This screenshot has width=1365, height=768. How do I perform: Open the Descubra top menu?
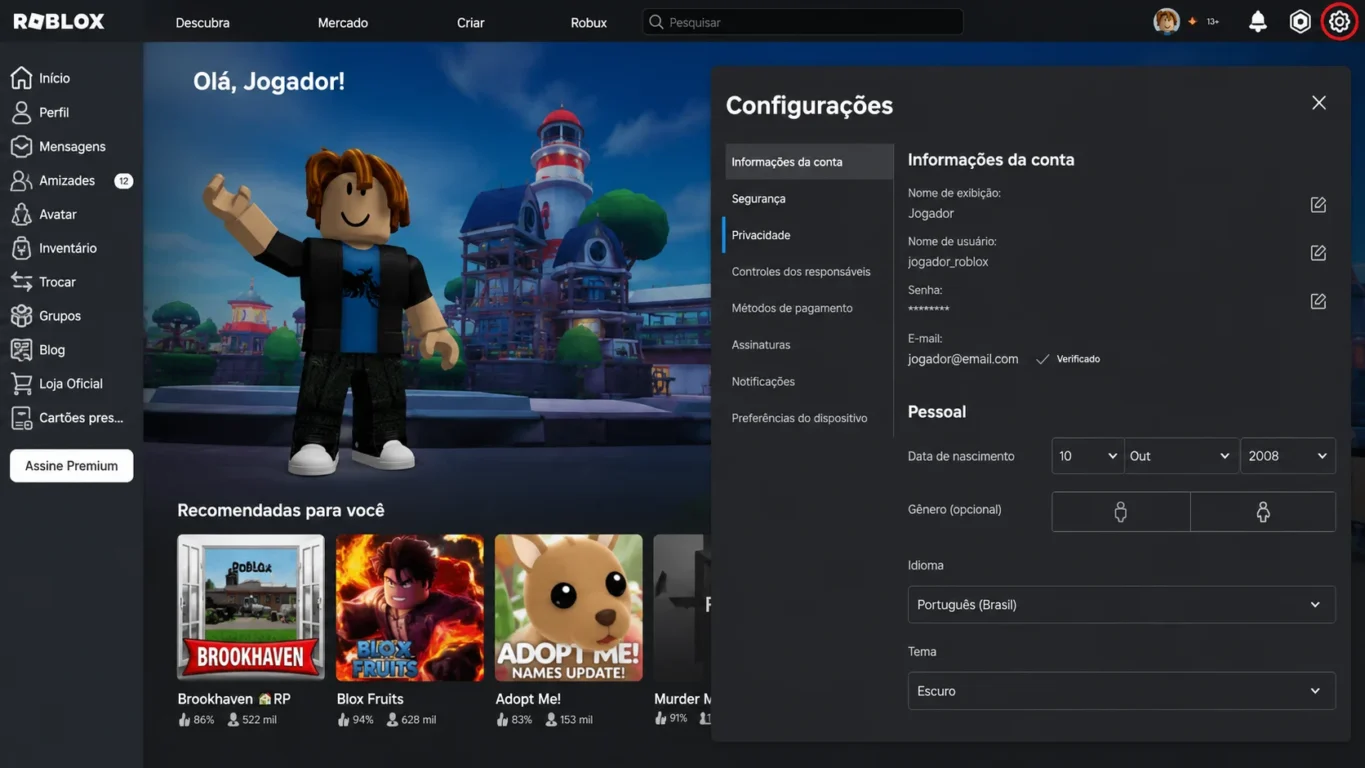click(x=203, y=22)
